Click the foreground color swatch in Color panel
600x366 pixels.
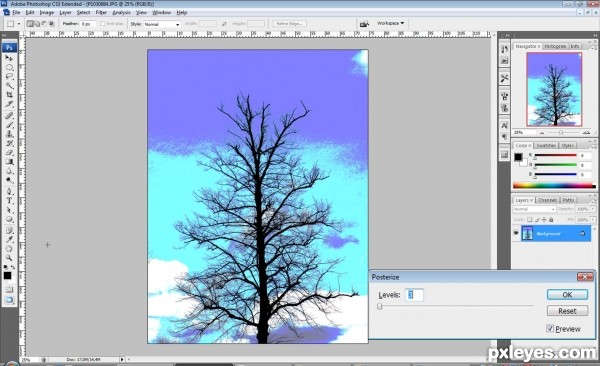tap(518, 157)
